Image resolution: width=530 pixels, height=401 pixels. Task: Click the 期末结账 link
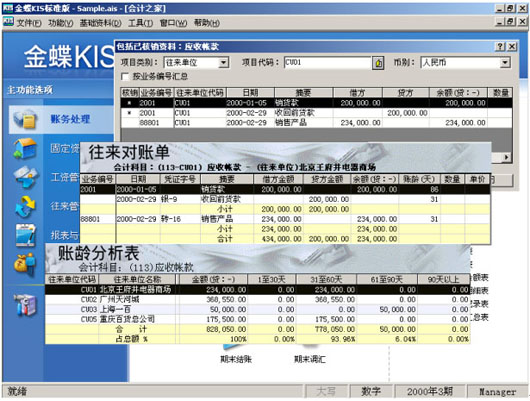coord(236,359)
